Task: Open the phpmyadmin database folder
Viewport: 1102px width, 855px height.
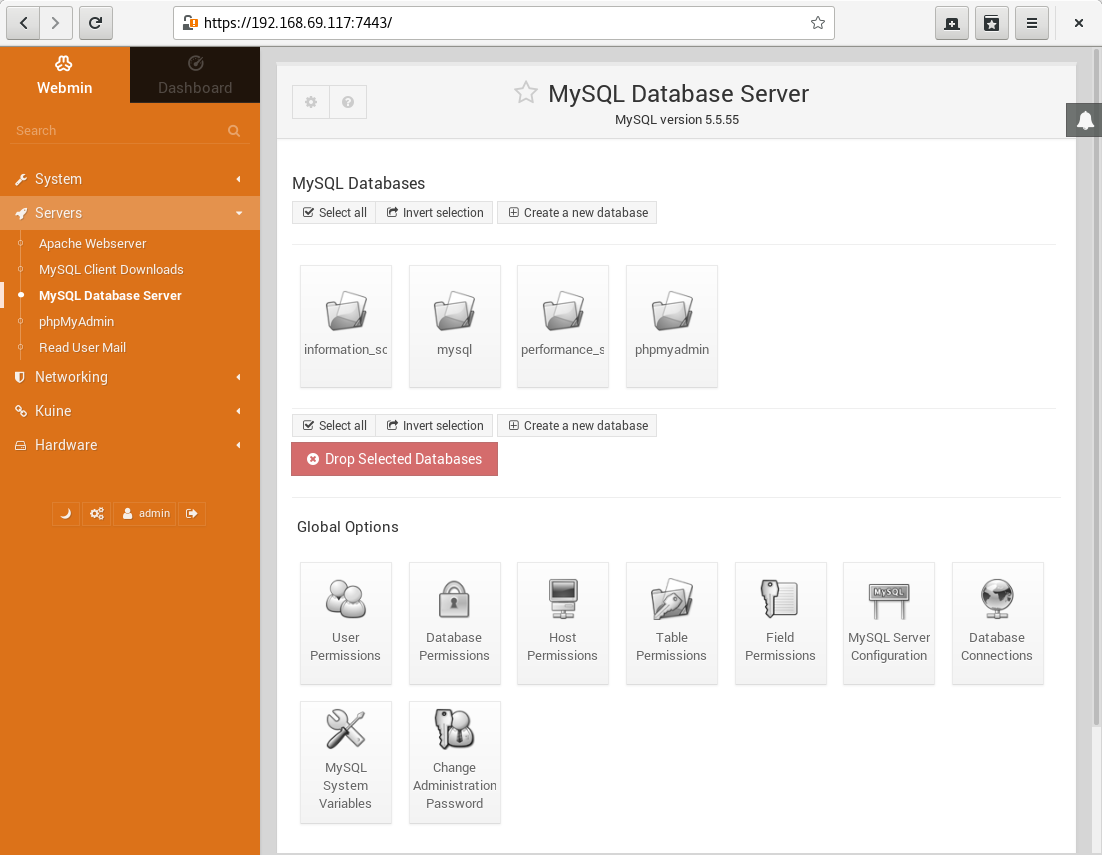Action: tap(672, 326)
